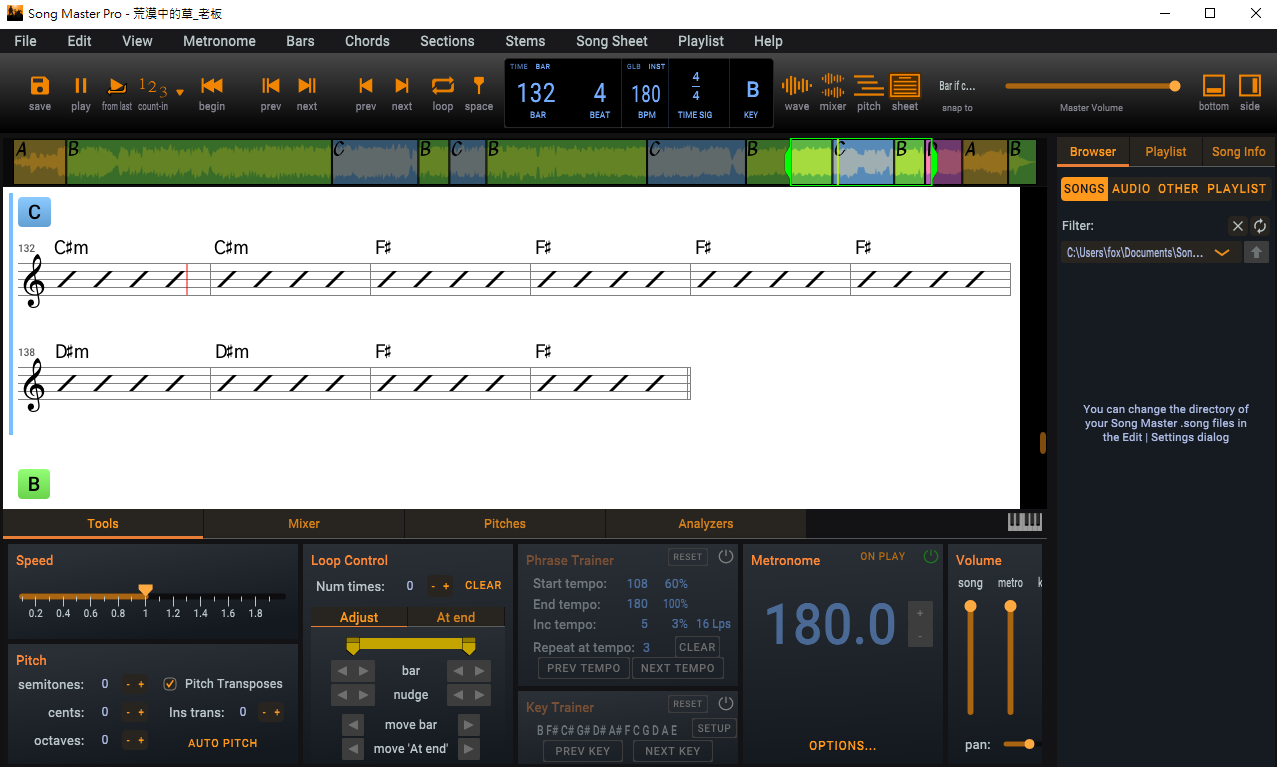Open the Stems menu
The height and width of the screenshot is (767, 1277).
[x=525, y=41]
